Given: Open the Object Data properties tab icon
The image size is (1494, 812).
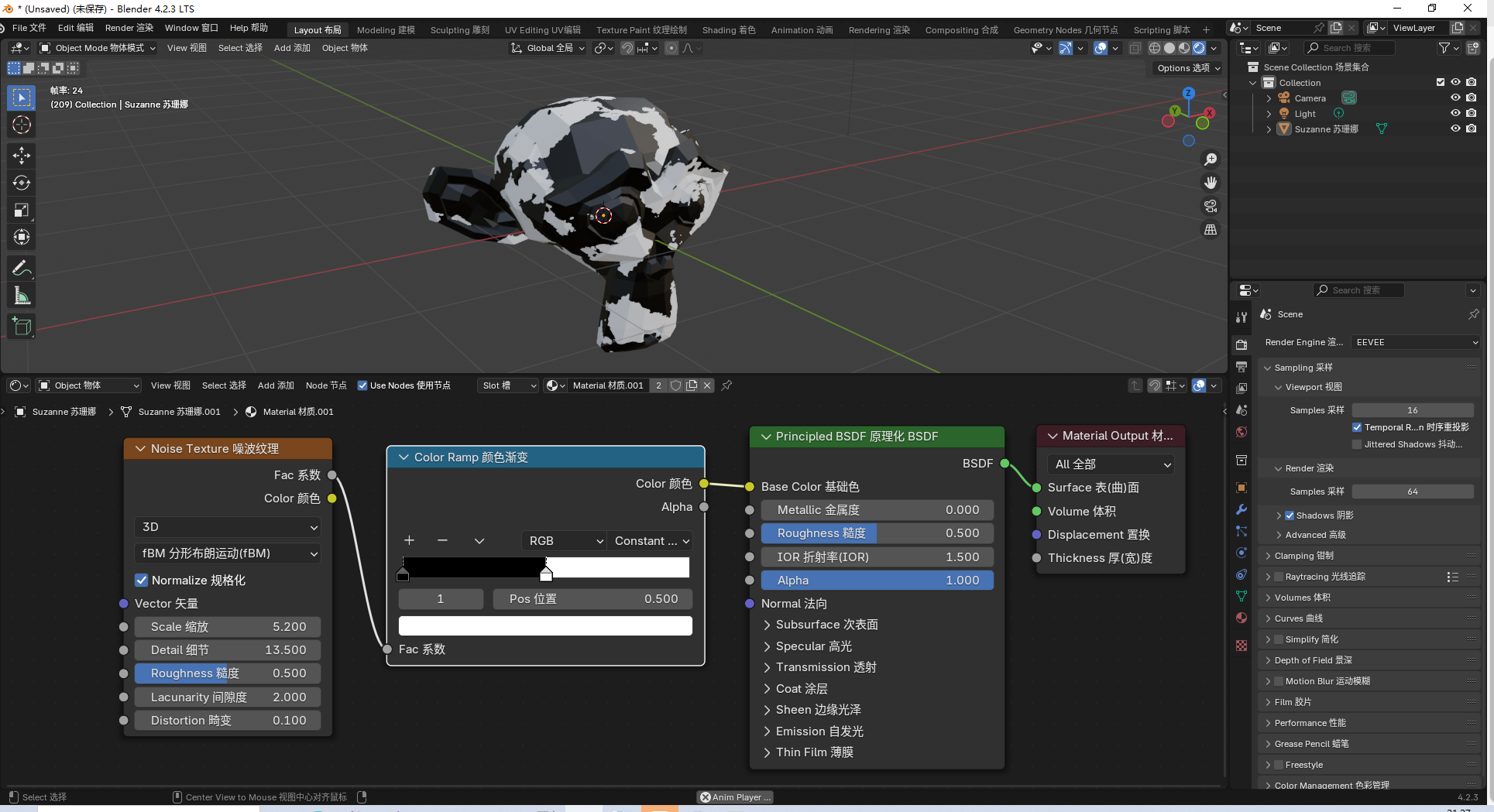Looking at the screenshot, I should coord(1242,596).
